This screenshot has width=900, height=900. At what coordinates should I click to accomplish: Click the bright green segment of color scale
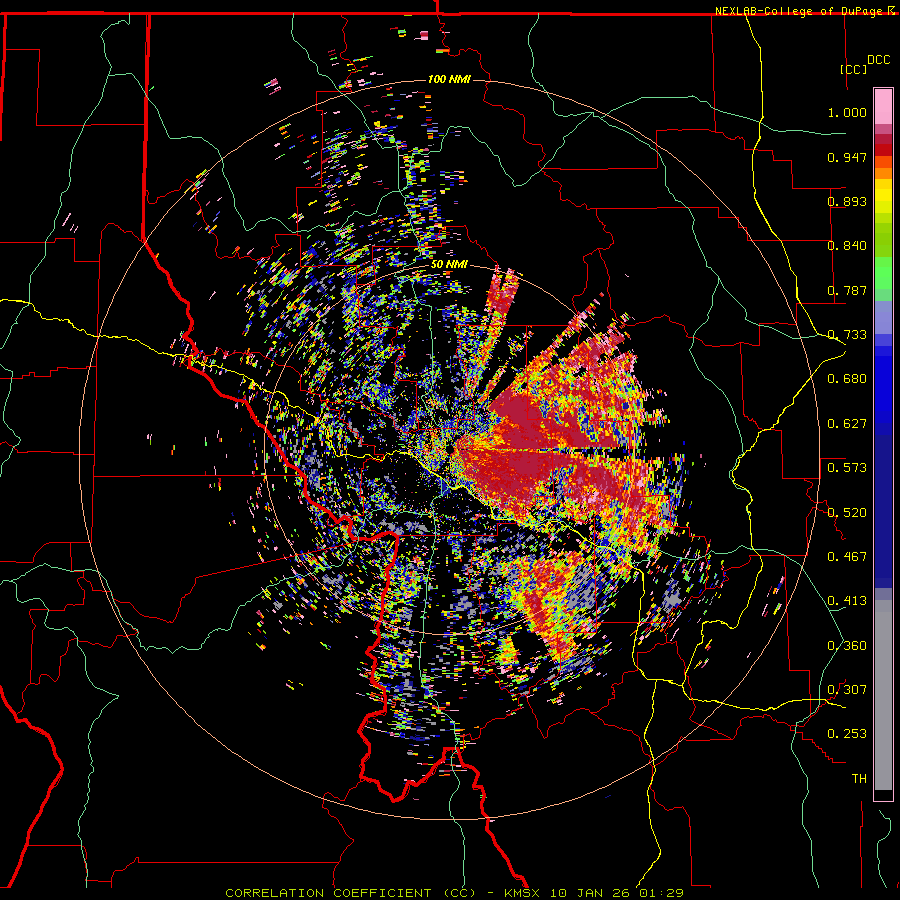(883, 273)
